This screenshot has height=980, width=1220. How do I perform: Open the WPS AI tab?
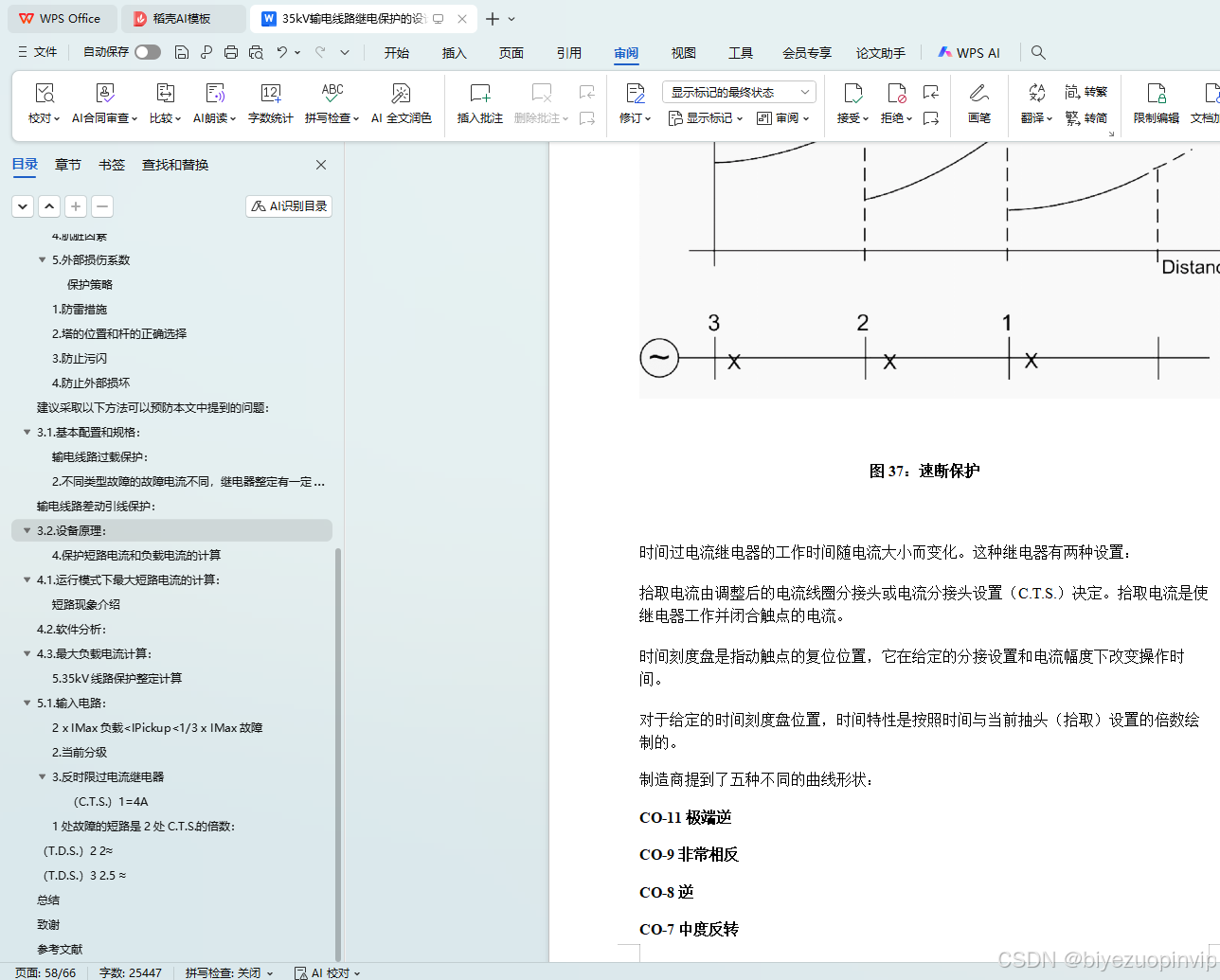pyautogui.click(x=969, y=53)
